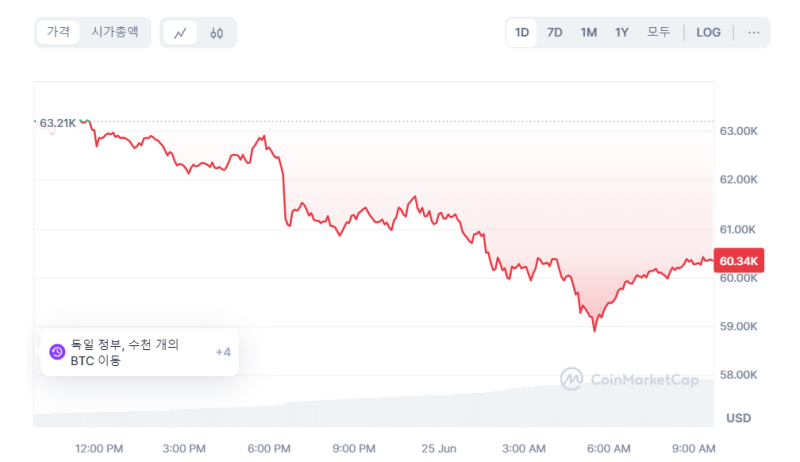800x462 pixels.
Task: Select the 1M time range
Action: pyautogui.click(x=588, y=33)
